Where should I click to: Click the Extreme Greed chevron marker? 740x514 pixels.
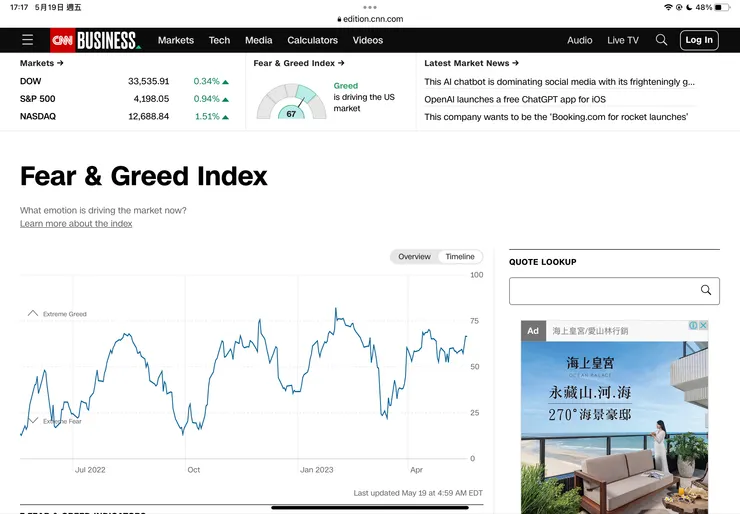[x=33, y=313]
